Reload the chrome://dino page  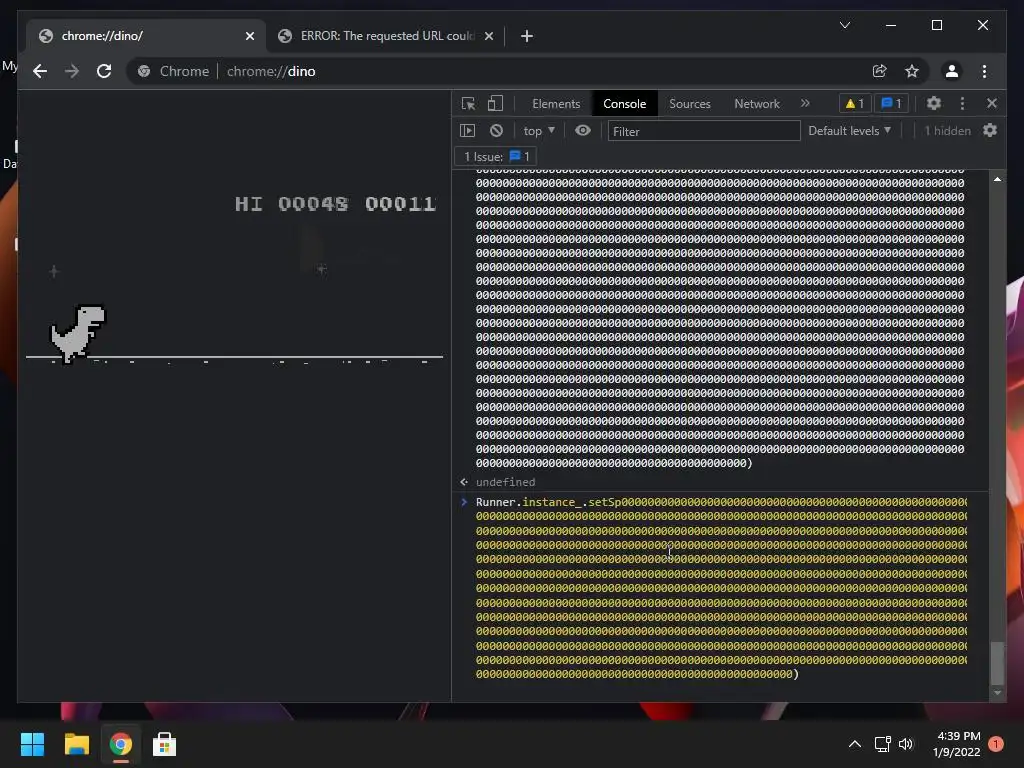tap(104, 71)
